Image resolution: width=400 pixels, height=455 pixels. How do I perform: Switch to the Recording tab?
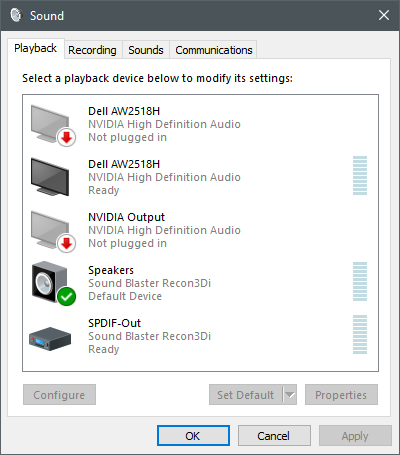pyautogui.click(x=92, y=50)
